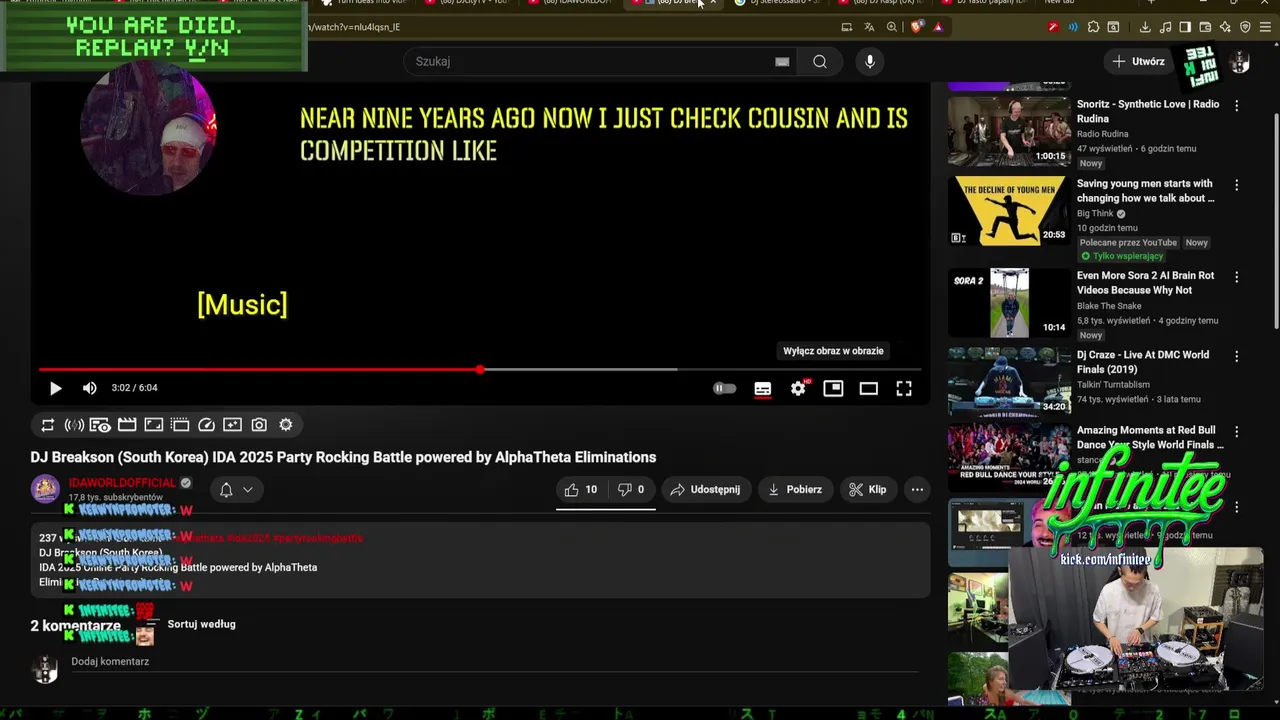Switch to theater mode view
1280x720 pixels.
pos(868,388)
